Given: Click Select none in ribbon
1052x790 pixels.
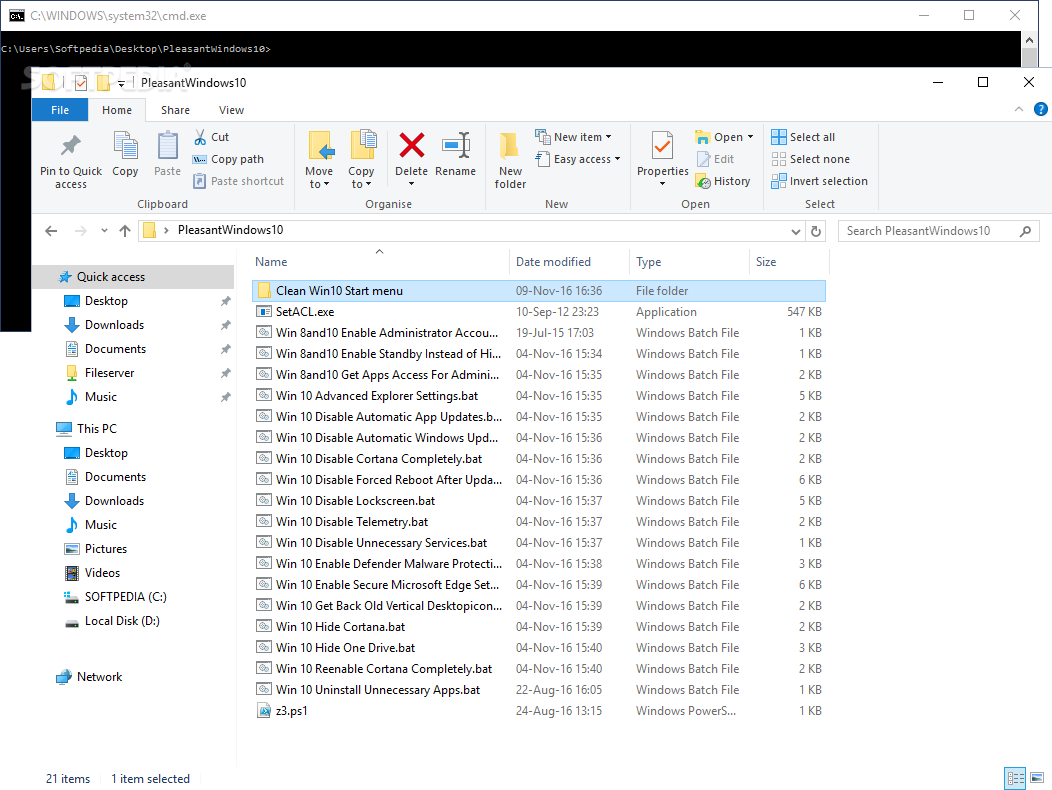Looking at the screenshot, I should pyautogui.click(x=810, y=159).
